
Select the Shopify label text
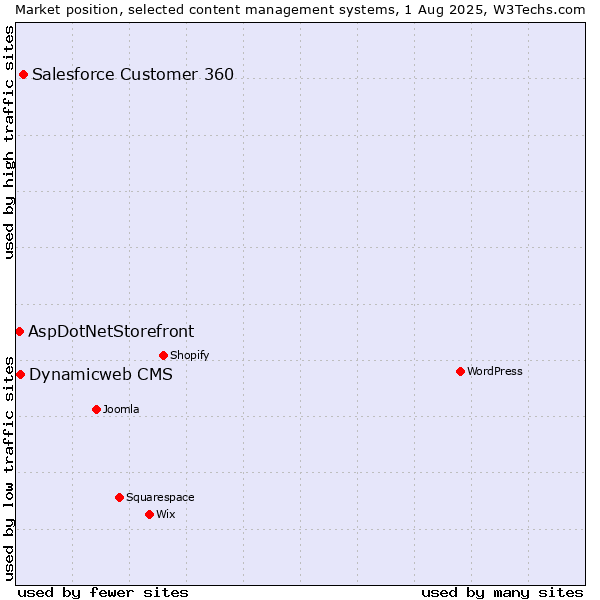point(189,355)
